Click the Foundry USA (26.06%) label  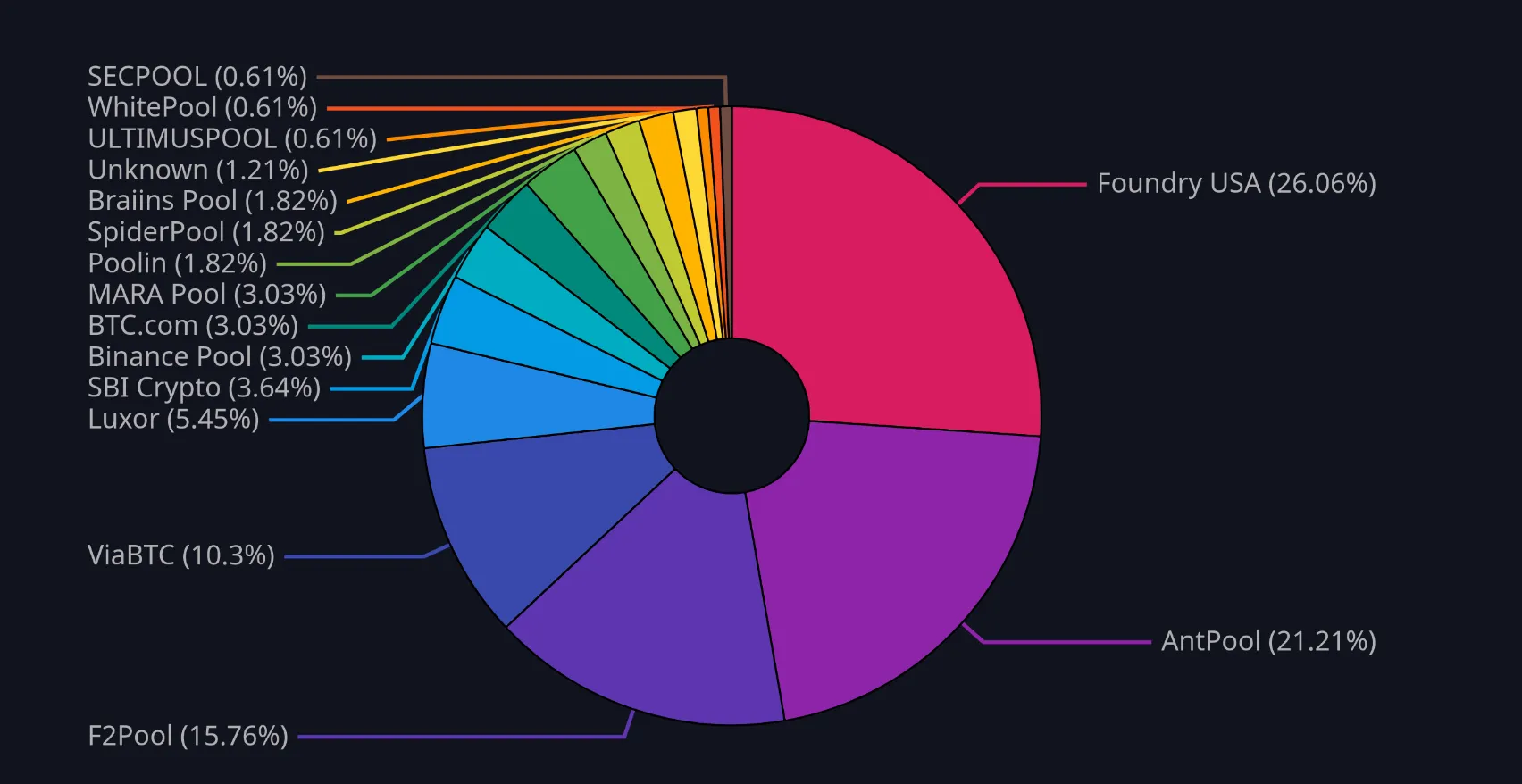[x=1236, y=184]
